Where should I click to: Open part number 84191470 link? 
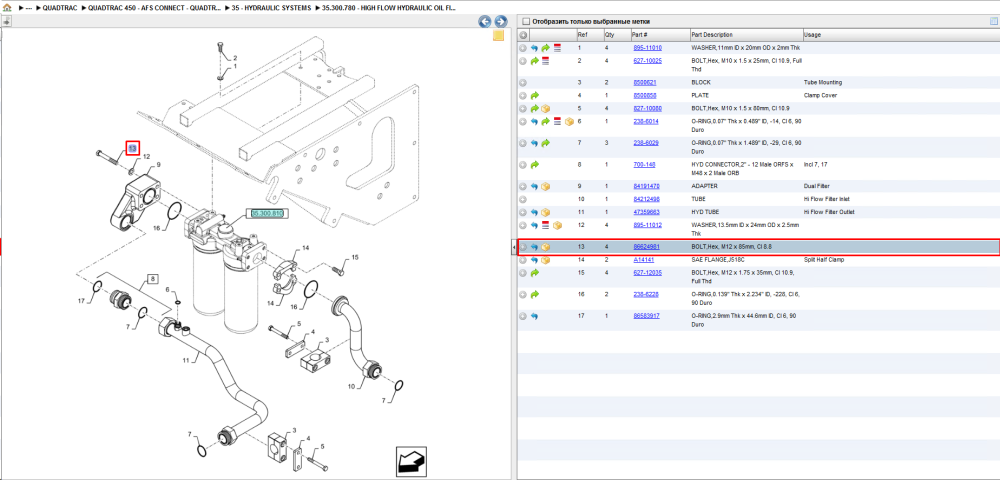646,186
